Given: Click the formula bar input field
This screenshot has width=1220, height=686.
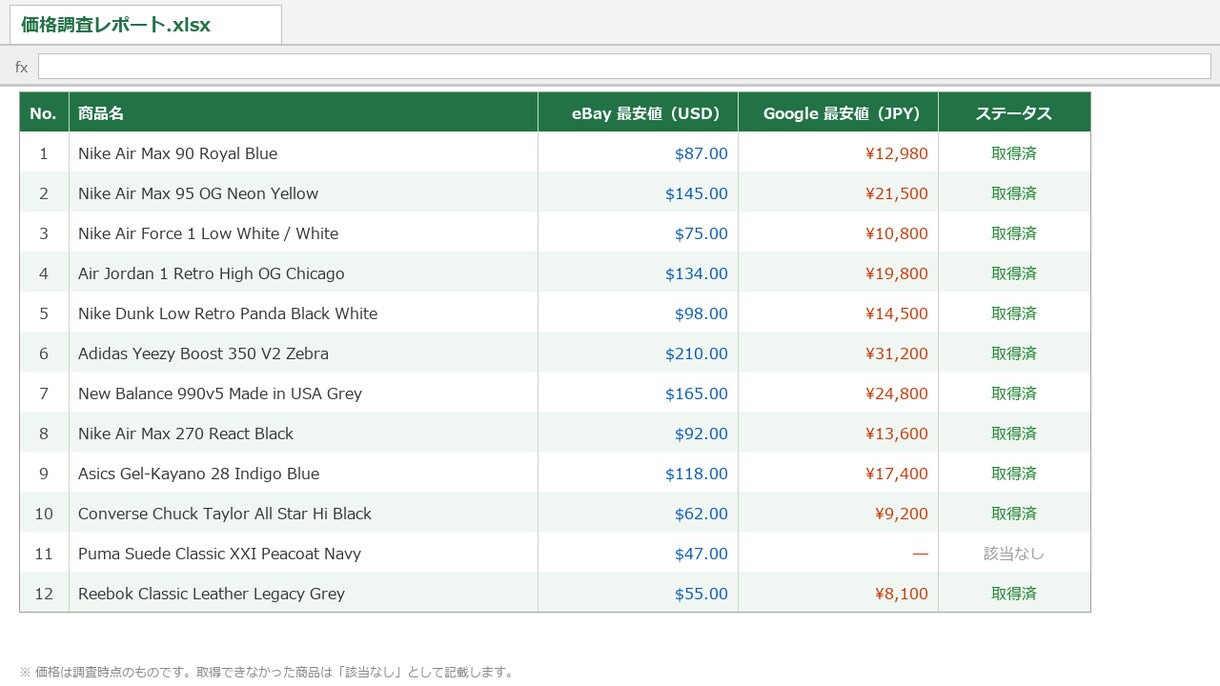Looking at the screenshot, I should coord(624,66).
